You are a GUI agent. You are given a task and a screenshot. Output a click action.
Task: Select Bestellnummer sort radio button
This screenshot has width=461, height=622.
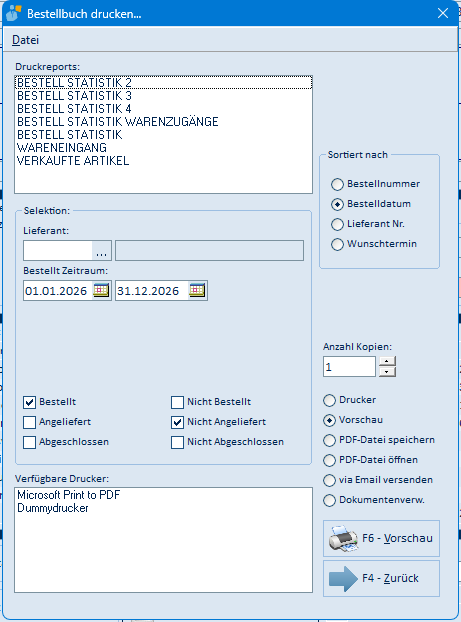pyautogui.click(x=337, y=184)
